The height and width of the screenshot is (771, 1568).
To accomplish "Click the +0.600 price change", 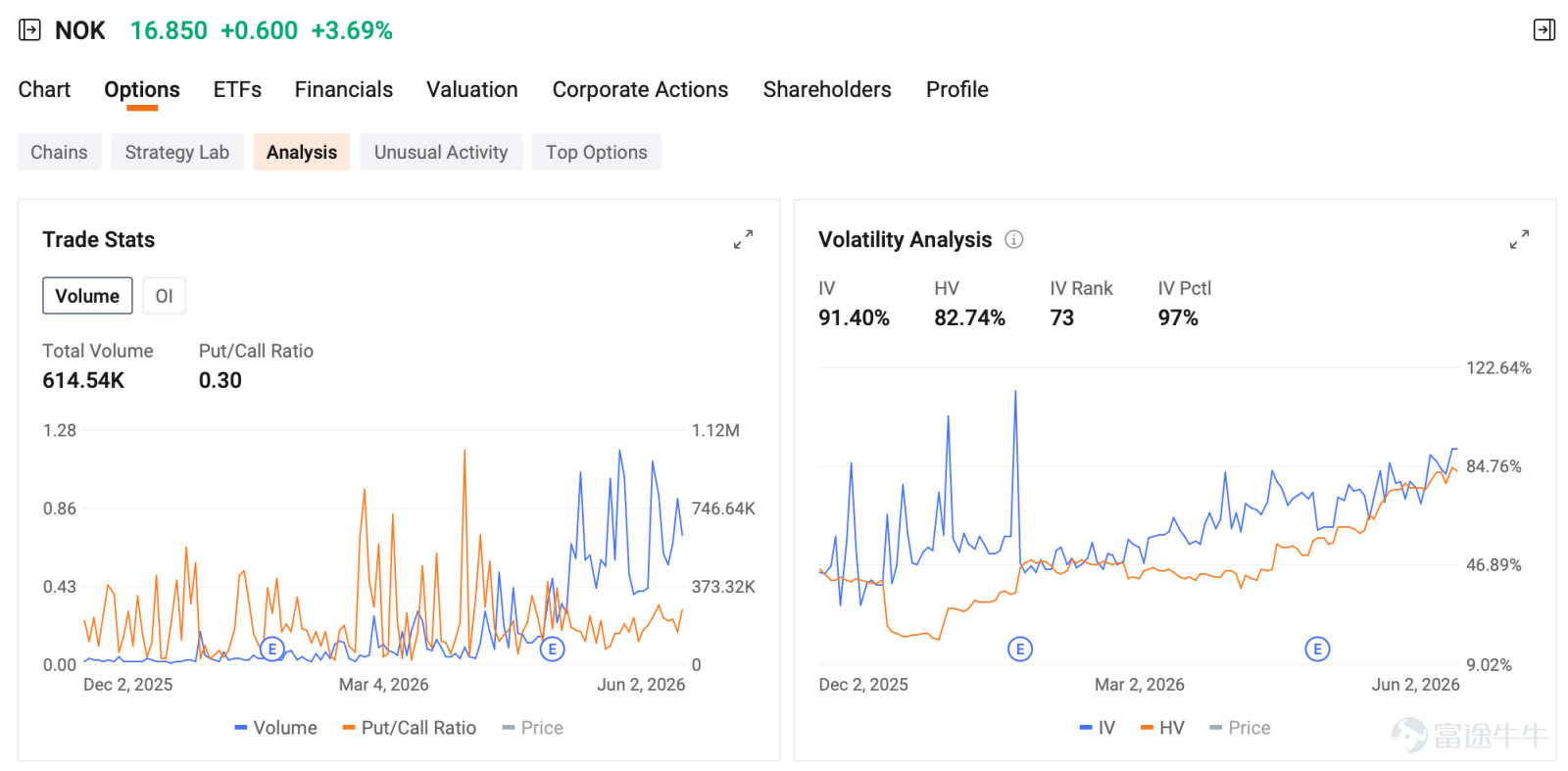I will tap(259, 30).
